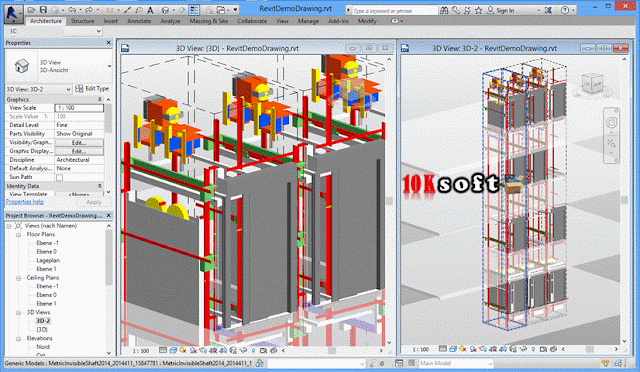This screenshot has width=640, height=372.
Task: Click the binoculars search icon
Action: 444,10
